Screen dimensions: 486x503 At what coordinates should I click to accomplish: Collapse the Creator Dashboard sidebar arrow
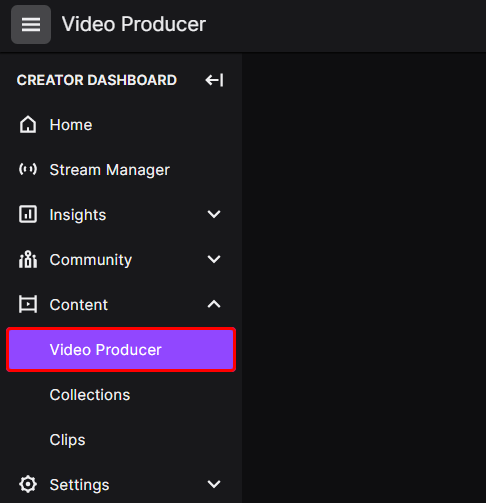tap(214, 80)
